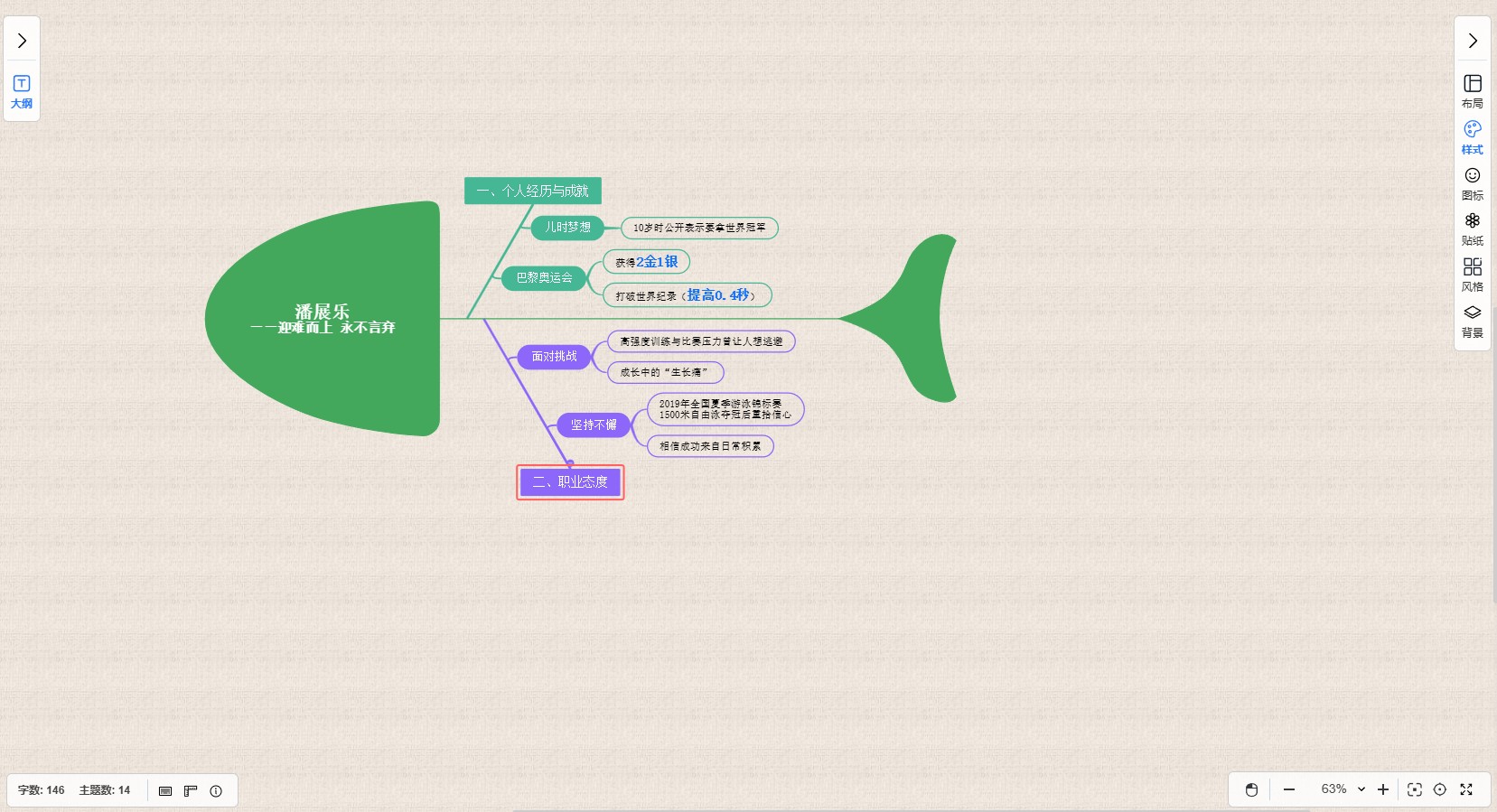1497x812 pixels.
Task: Select the 巴黎奥运会 topic node
Action: tap(544, 278)
